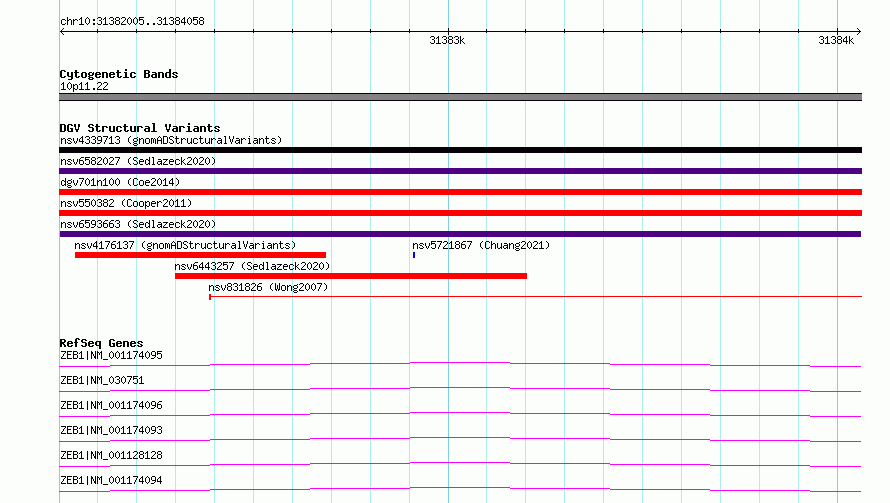Click the small blue nsv5721867 marker
The width and height of the screenshot is (890, 503).
point(414,255)
